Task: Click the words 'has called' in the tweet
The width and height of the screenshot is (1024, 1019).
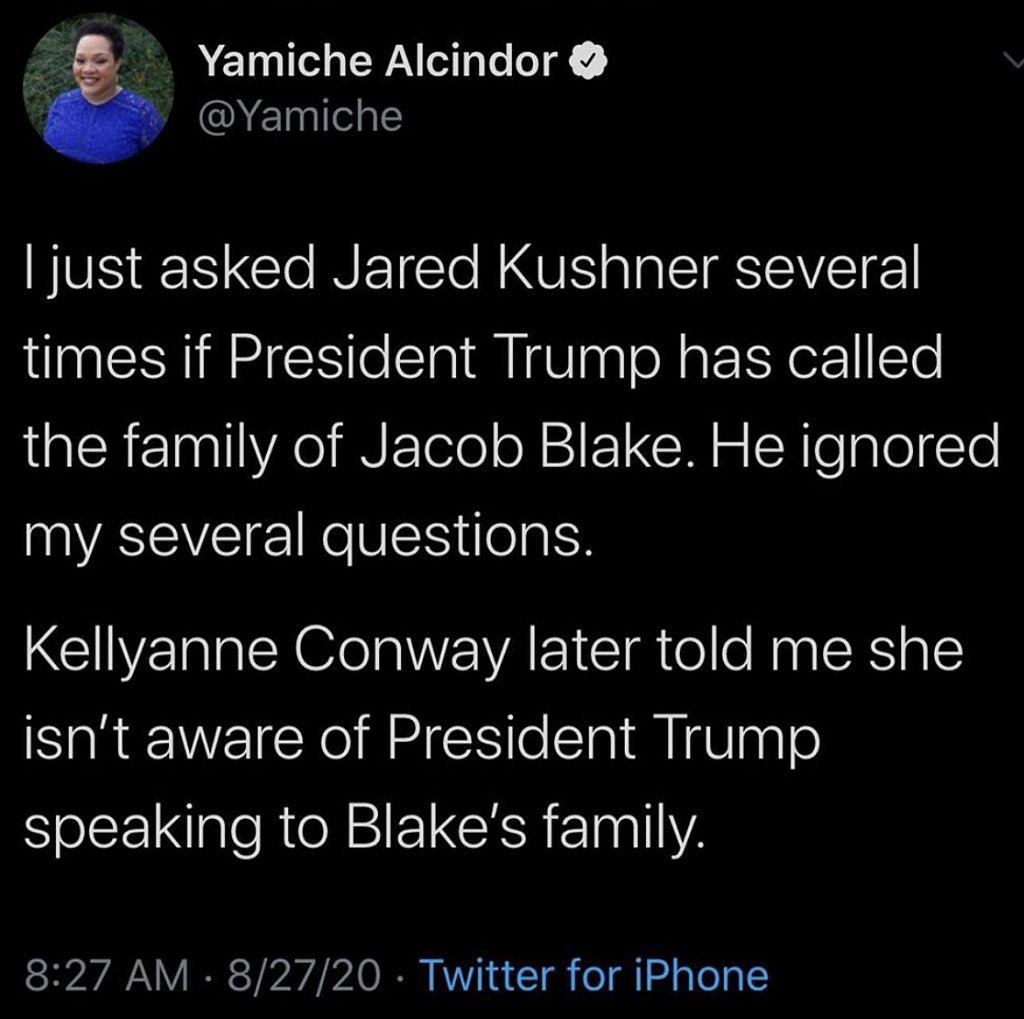Action: [x=821, y=361]
